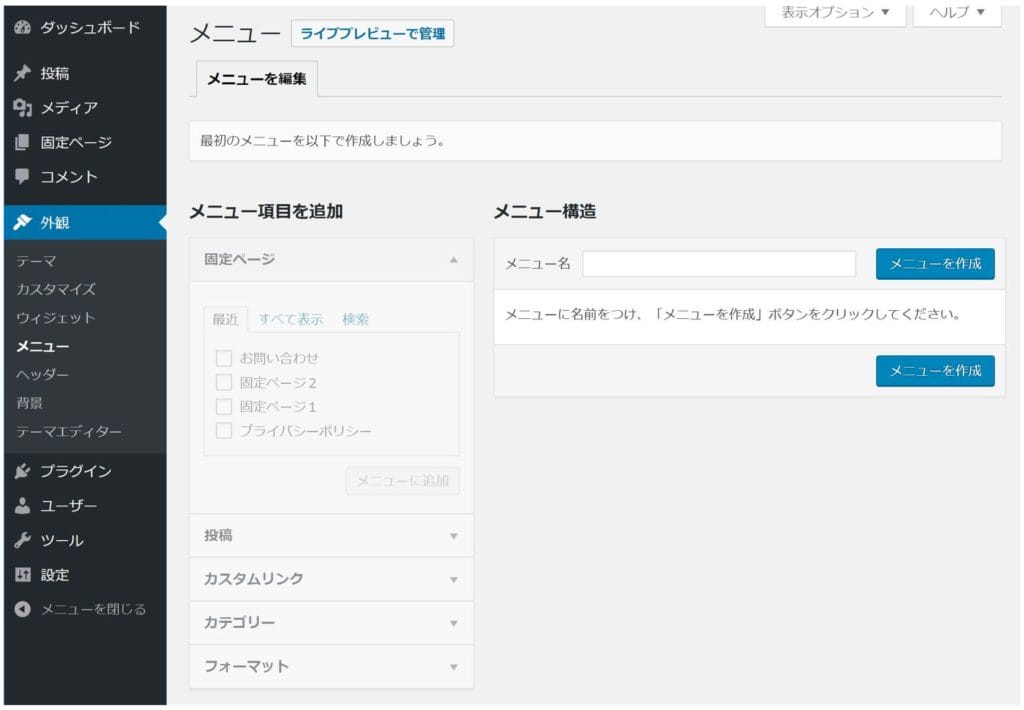Open 設定 in the sidebar
The height and width of the screenshot is (710, 1024).
pyautogui.click(x=55, y=575)
